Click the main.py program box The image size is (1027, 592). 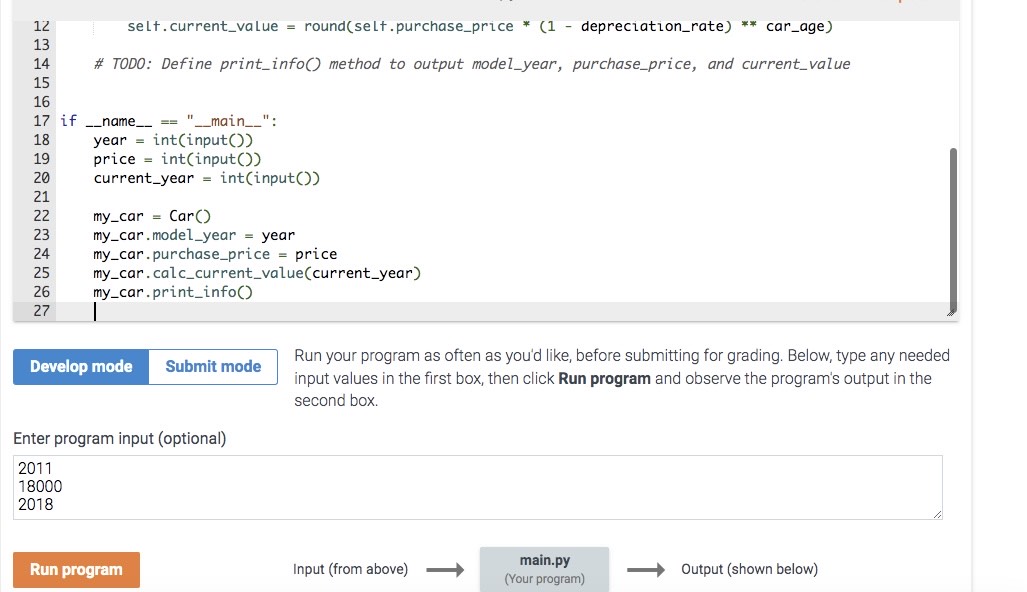click(544, 568)
